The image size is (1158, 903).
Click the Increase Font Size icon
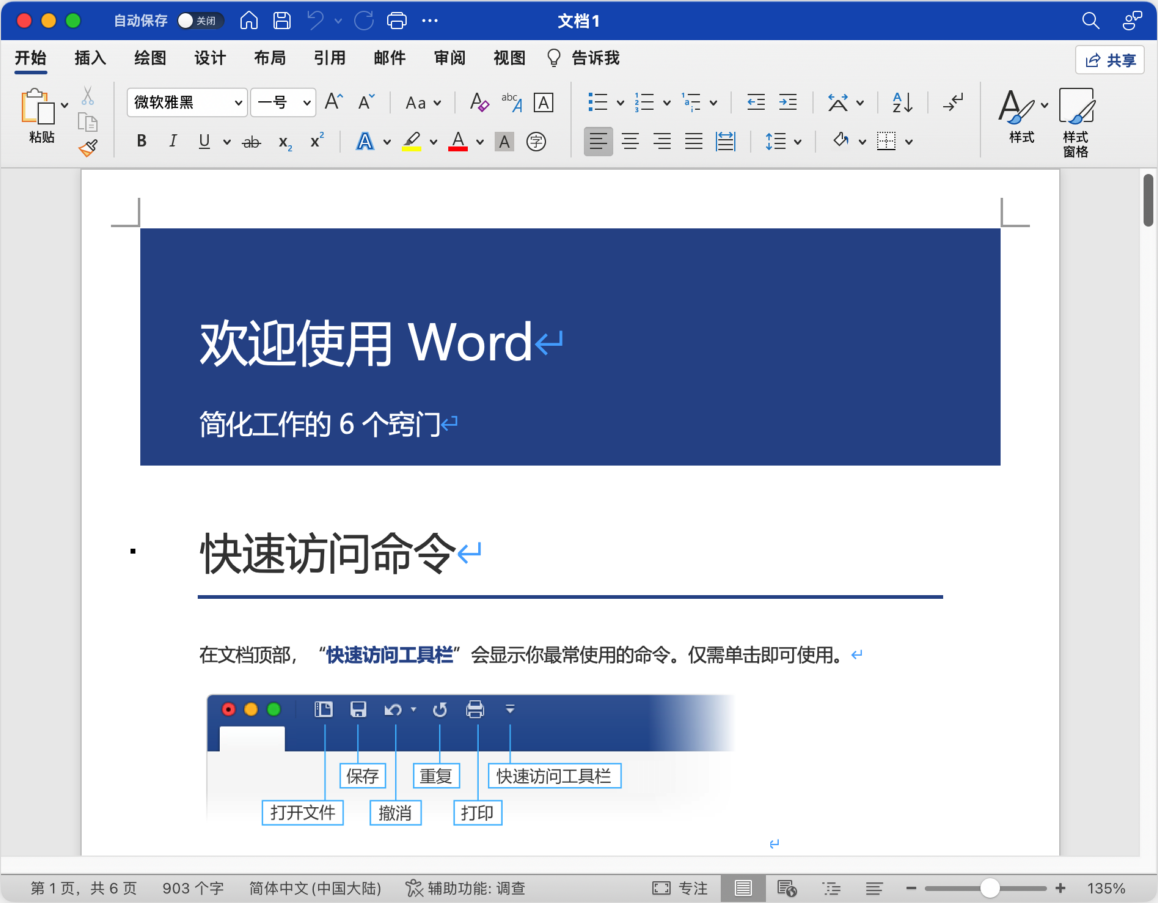pyautogui.click(x=332, y=101)
